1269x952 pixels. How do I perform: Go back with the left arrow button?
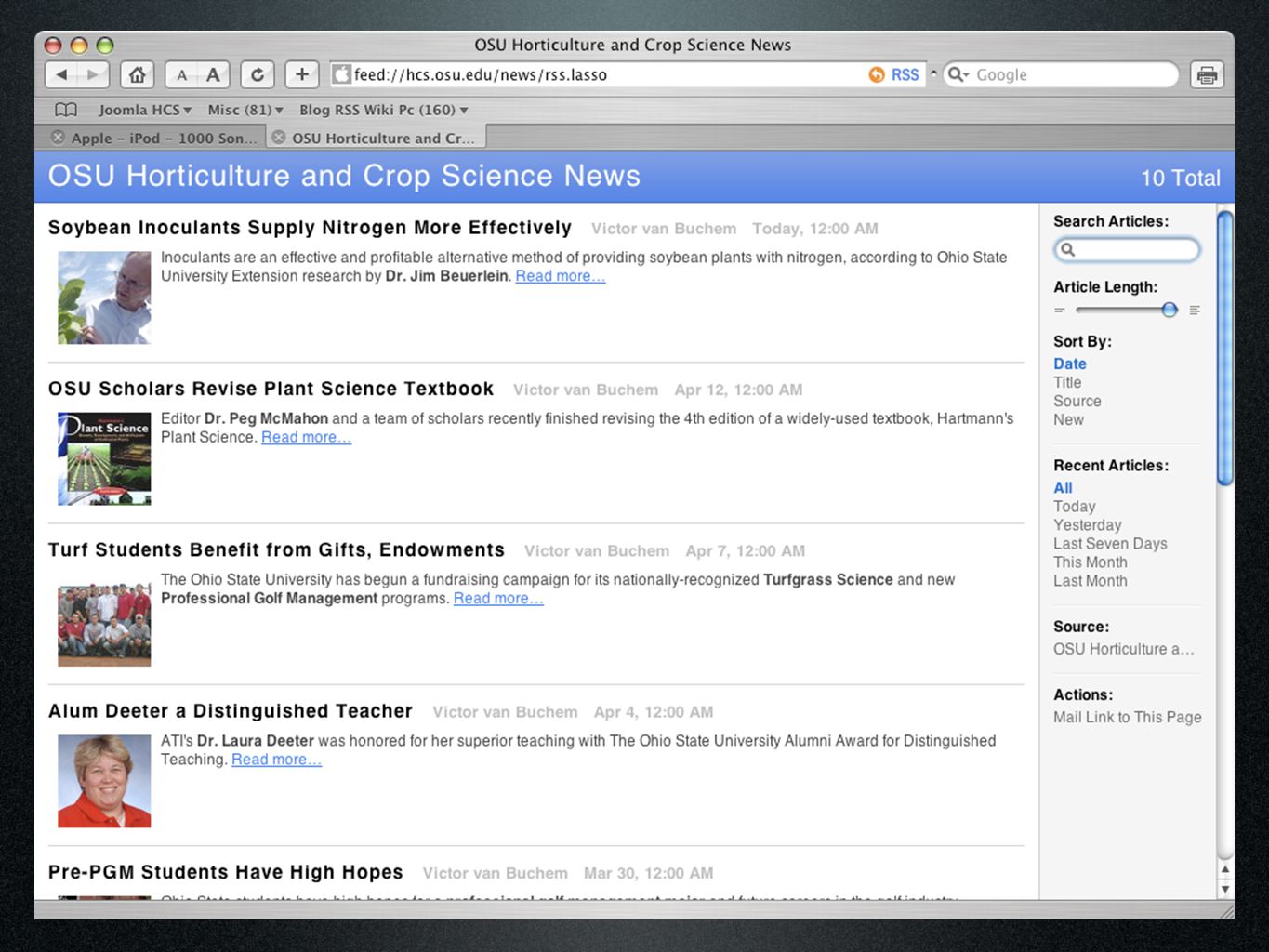coord(61,74)
